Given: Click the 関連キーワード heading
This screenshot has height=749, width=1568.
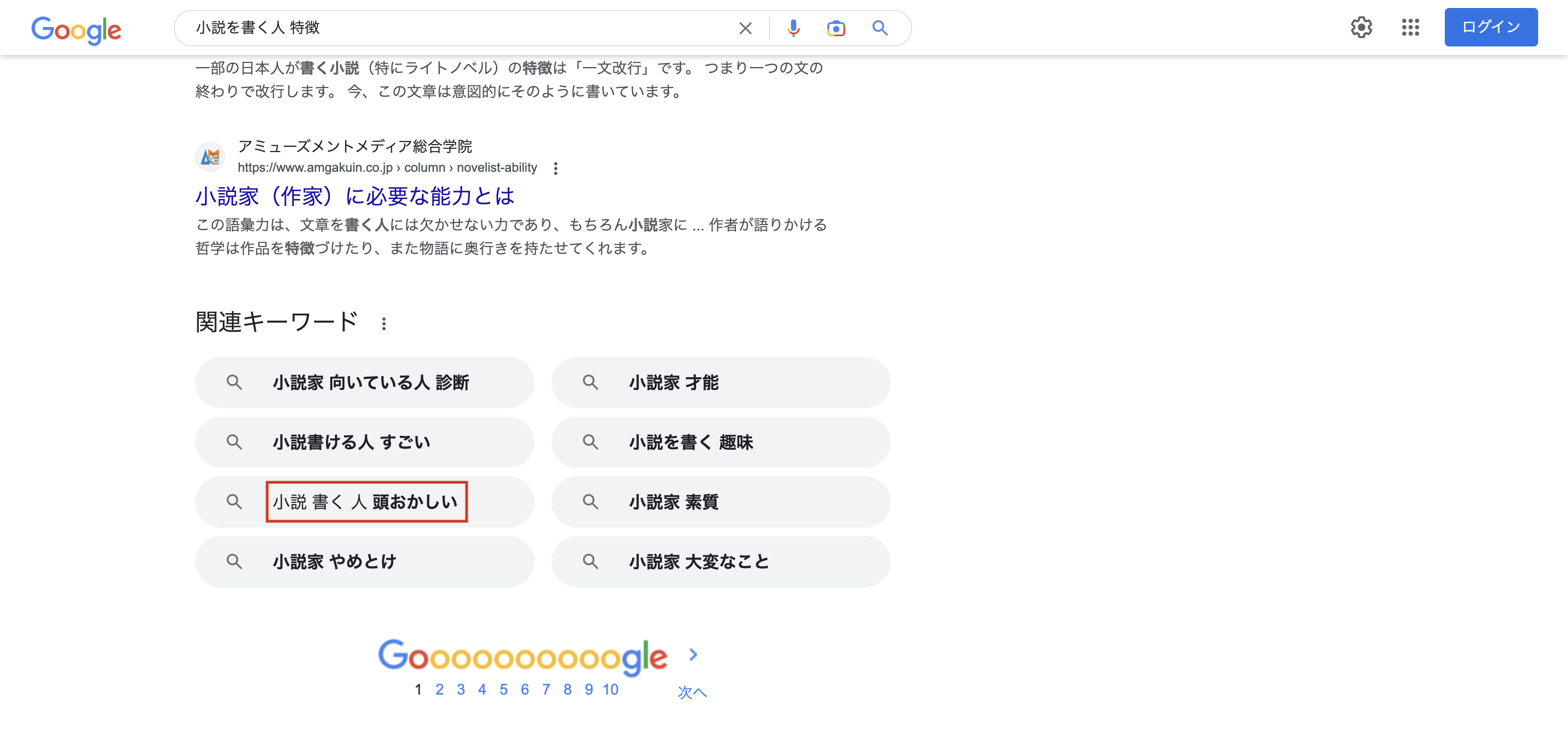Looking at the screenshot, I should [x=277, y=322].
